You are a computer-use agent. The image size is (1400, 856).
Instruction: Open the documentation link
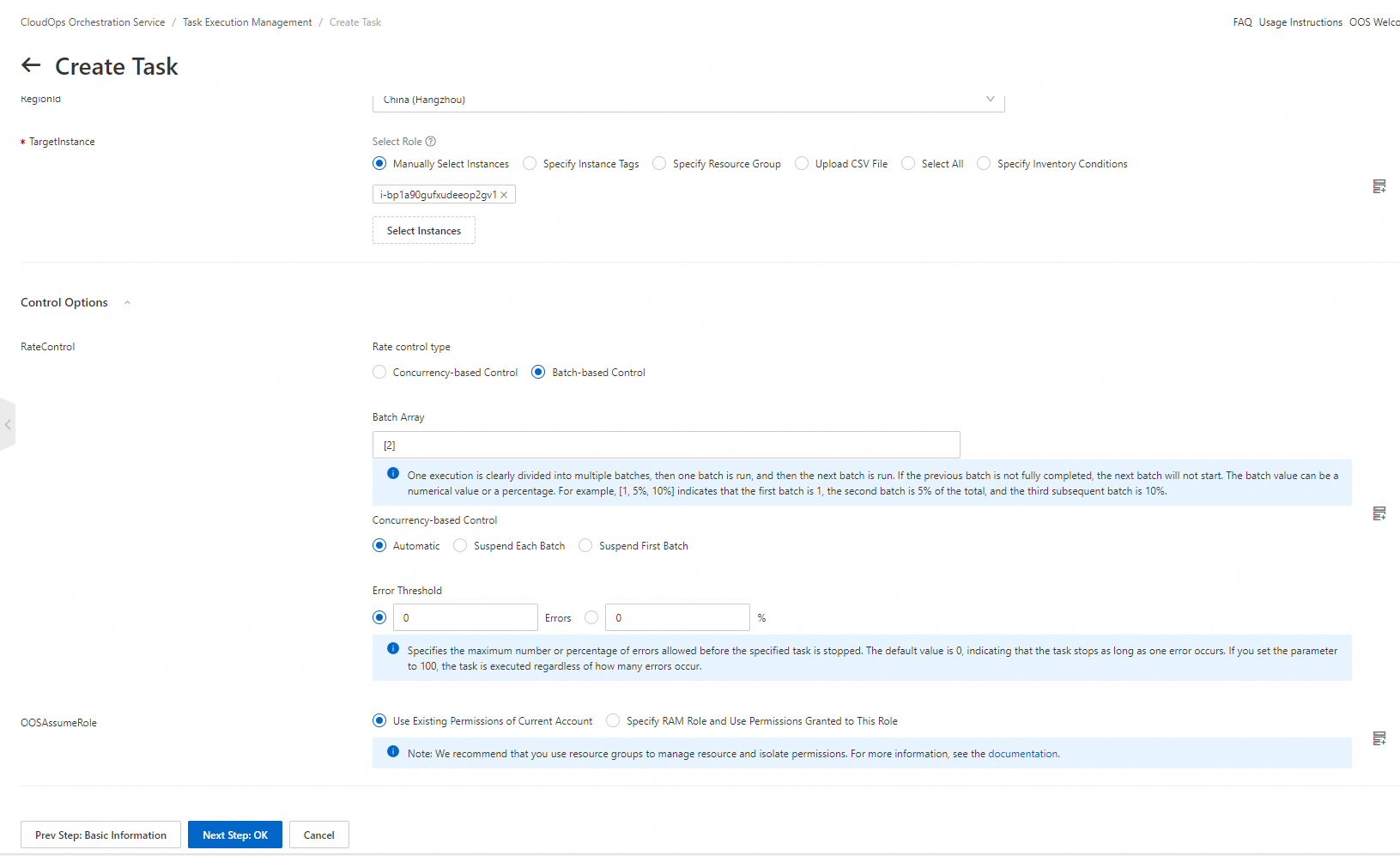[x=1023, y=754]
